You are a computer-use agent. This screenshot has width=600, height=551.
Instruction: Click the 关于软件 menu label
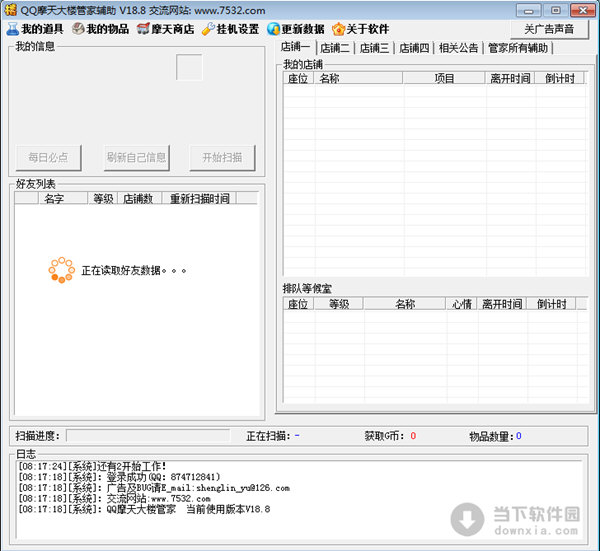click(367, 29)
